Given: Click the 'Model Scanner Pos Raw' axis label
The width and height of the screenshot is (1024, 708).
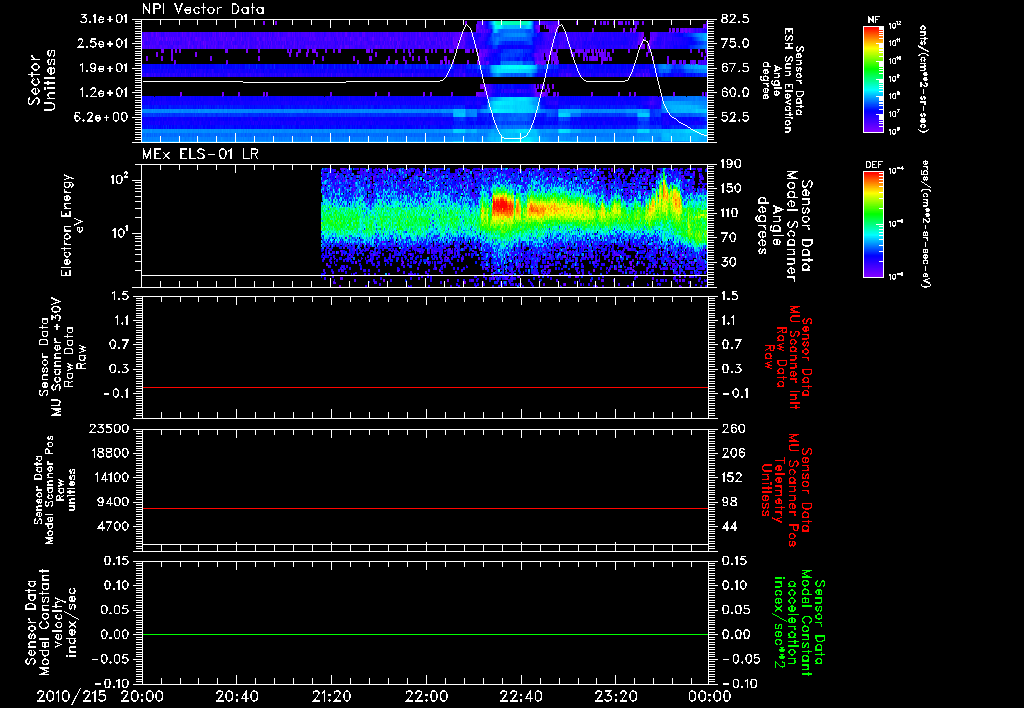Looking at the screenshot, I should point(55,490).
